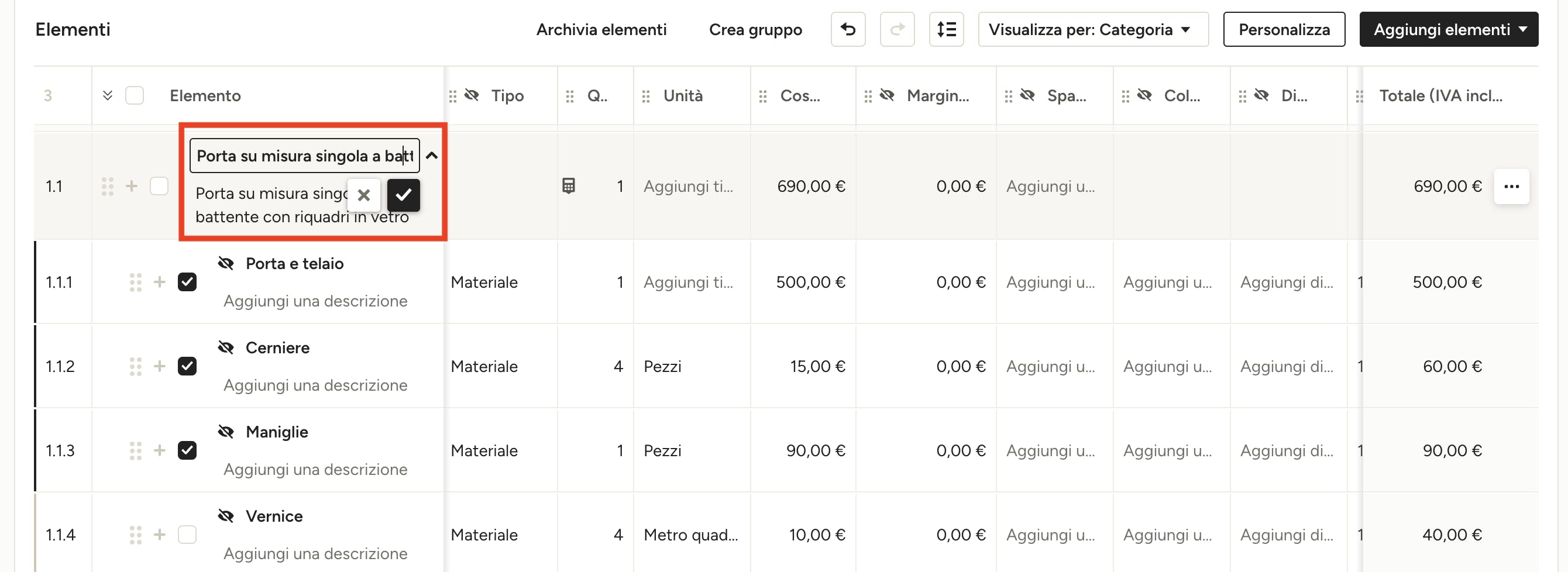Cancel the name edit with X icon
1568x572 pixels.
(364, 195)
